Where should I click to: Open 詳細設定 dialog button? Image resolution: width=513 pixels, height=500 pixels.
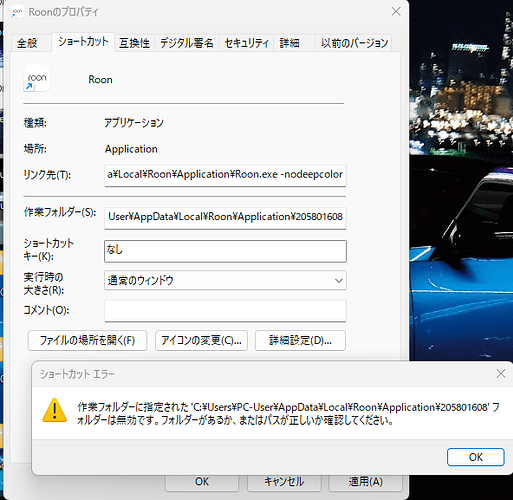[x=300, y=340]
